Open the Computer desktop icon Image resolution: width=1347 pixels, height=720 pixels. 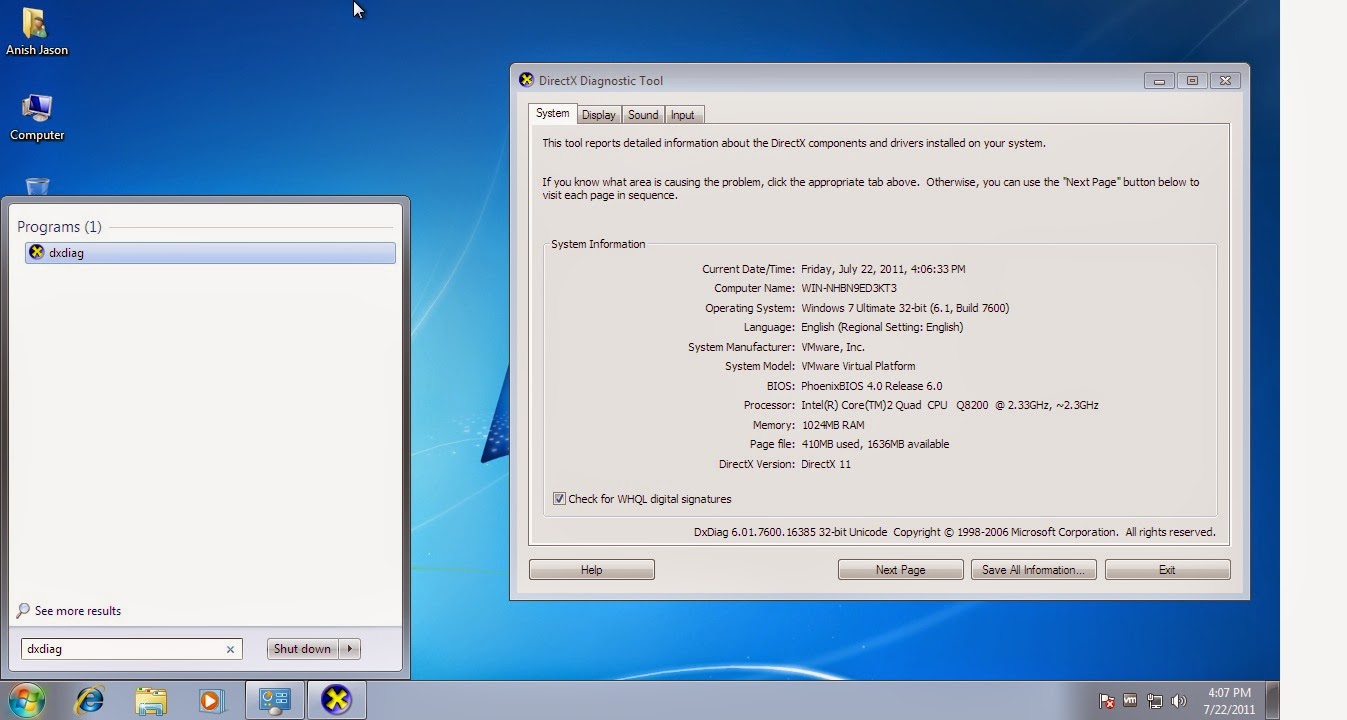click(x=37, y=118)
